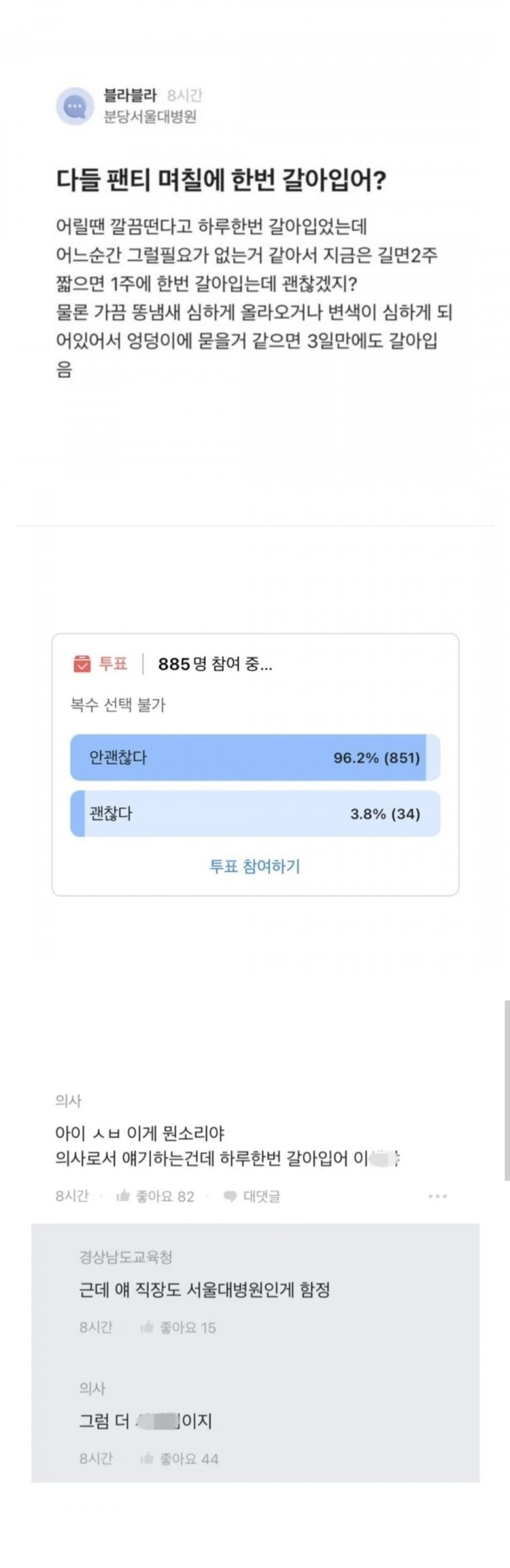Like the reply showing 좋아요 44

tap(147, 1459)
